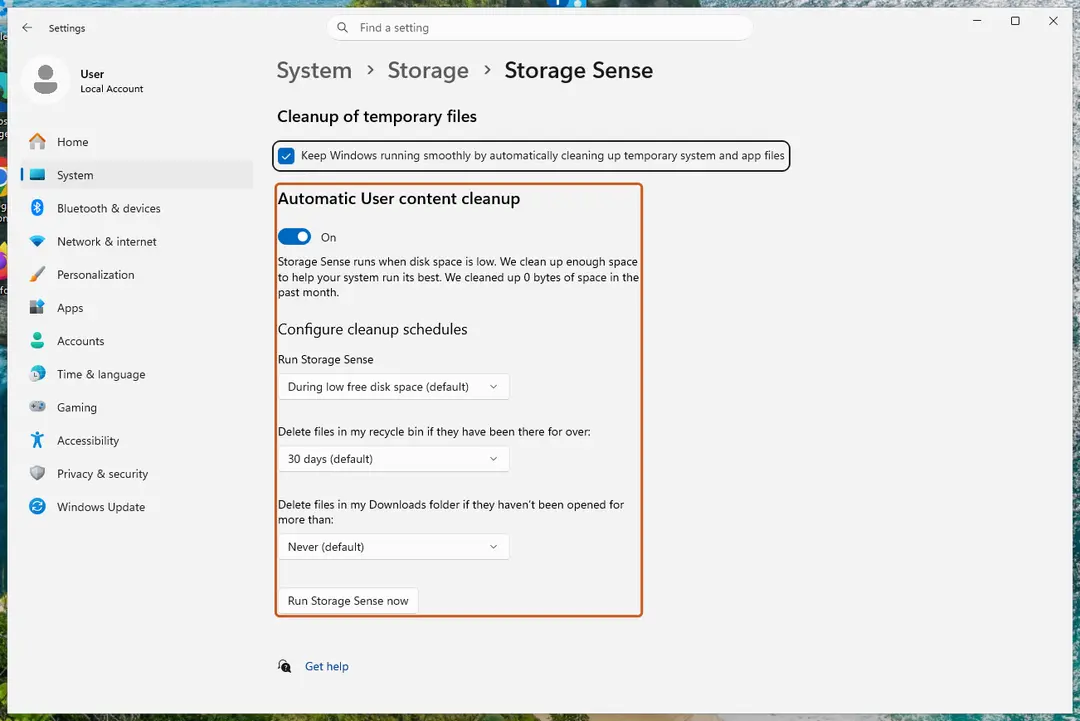1080x721 pixels.
Task: Click the Apps label in sidebar
Action: tap(70, 308)
